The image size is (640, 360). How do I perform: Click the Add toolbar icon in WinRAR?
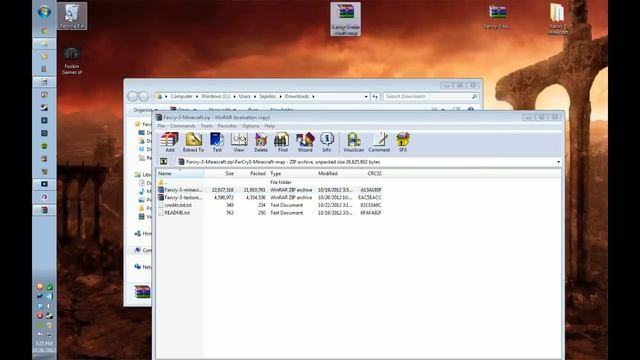click(170, 142)
